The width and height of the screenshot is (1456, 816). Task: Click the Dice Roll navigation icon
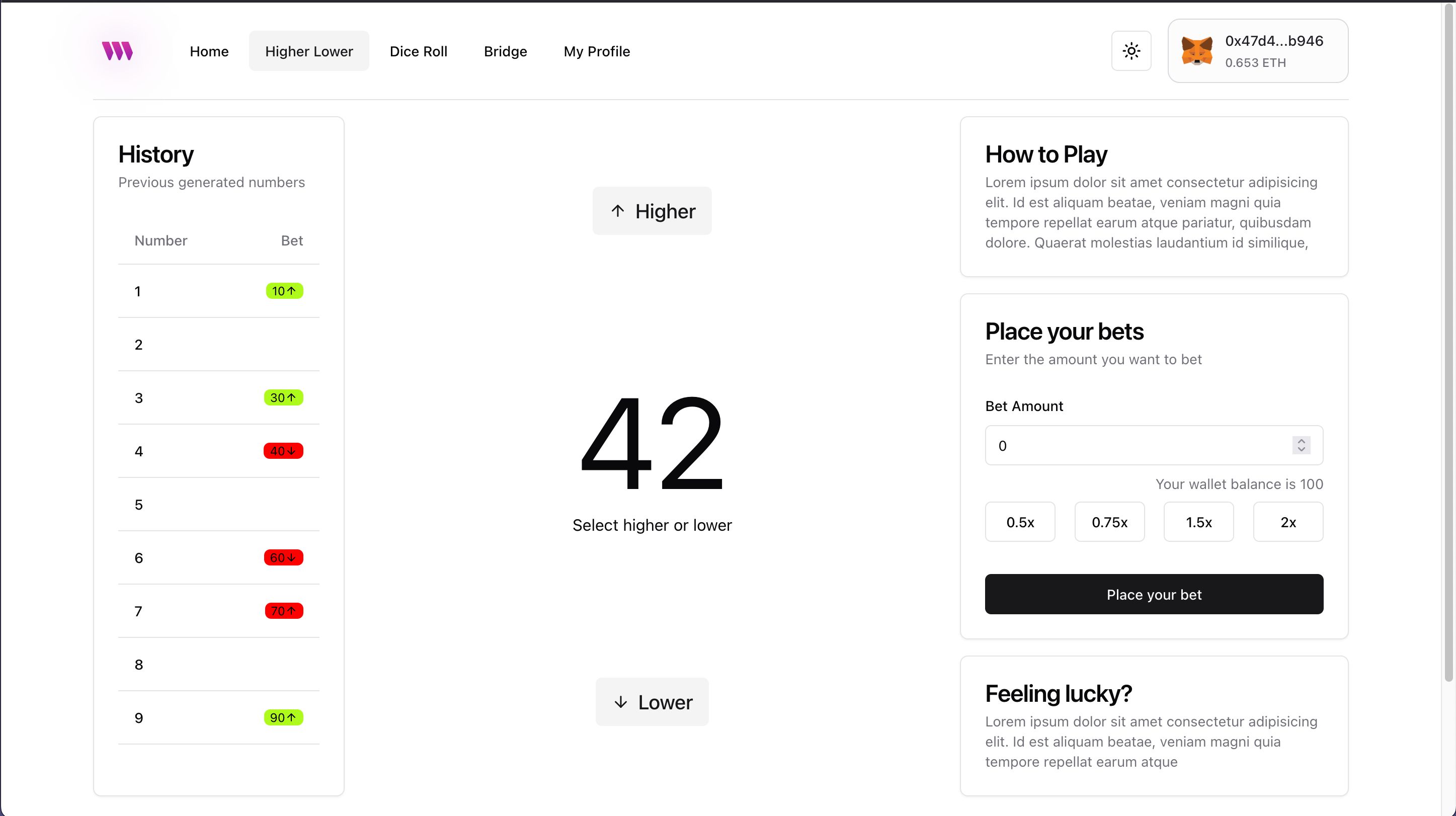pos(418,51)
